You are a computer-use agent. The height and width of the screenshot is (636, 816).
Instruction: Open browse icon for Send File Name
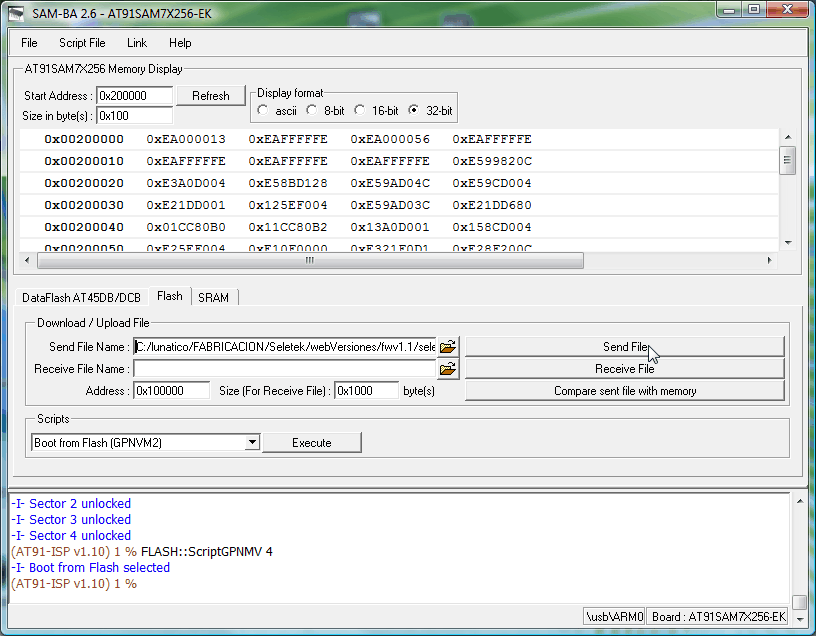(x=448, y=347)
